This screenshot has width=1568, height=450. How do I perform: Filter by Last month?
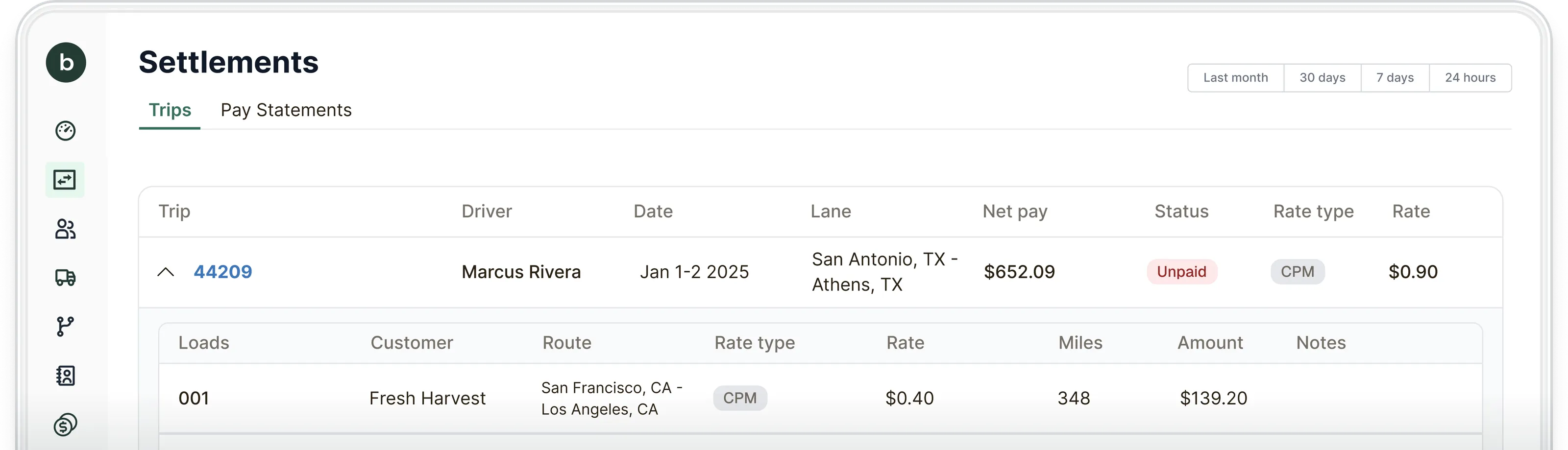tap(1235, 78)
